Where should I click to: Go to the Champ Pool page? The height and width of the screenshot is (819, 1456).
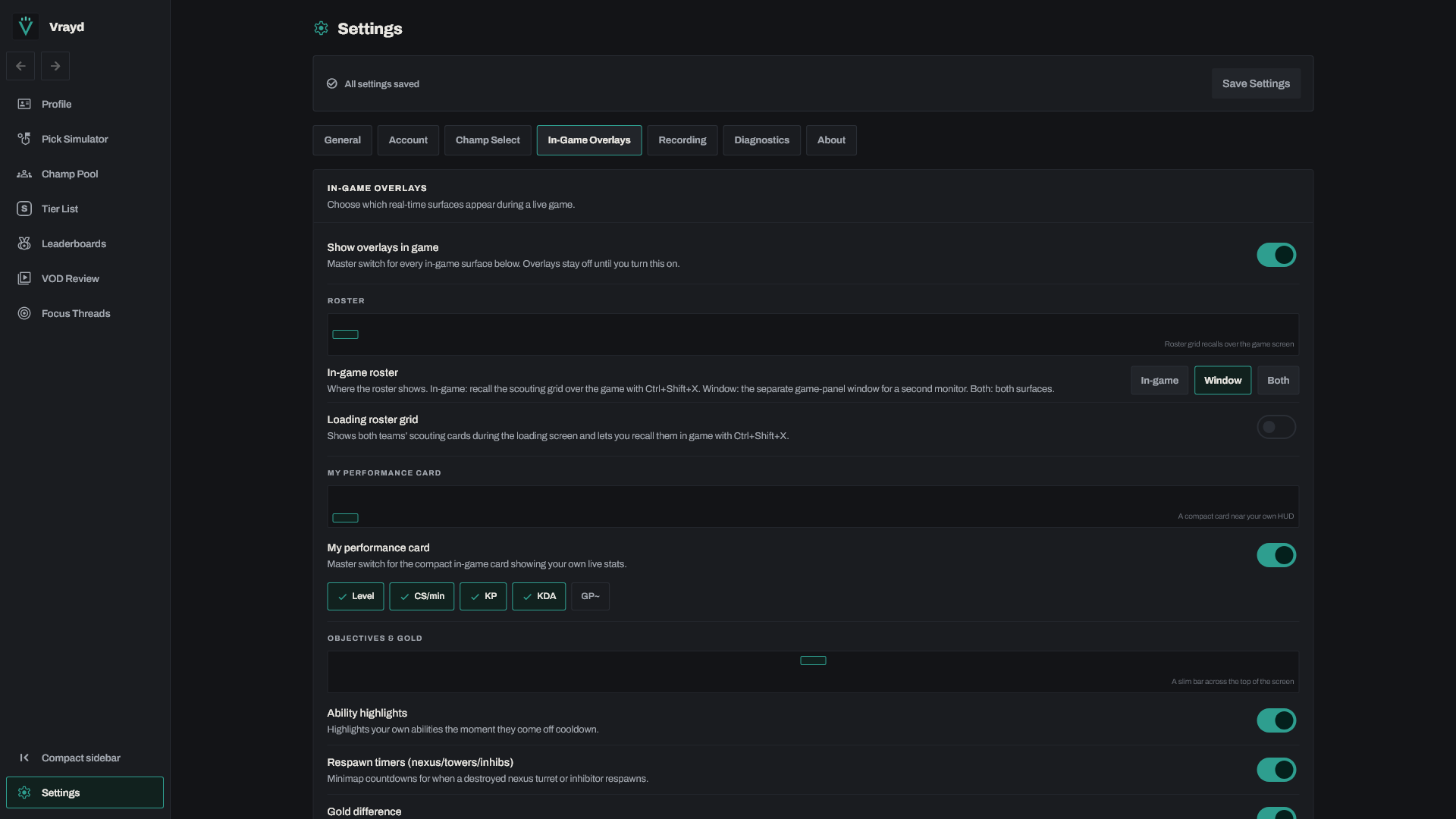coord(85,174)
